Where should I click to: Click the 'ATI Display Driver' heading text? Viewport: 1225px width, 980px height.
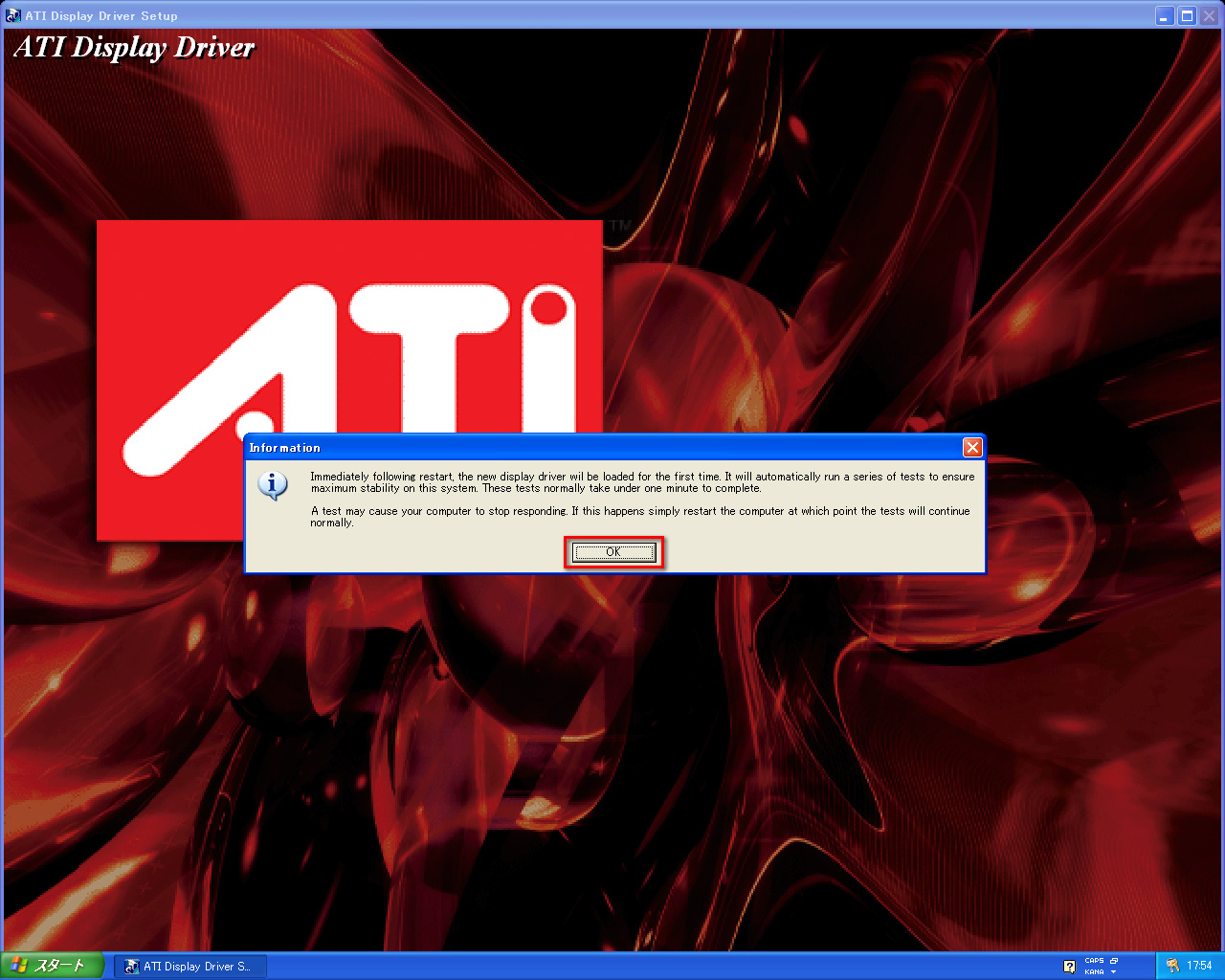134,47
